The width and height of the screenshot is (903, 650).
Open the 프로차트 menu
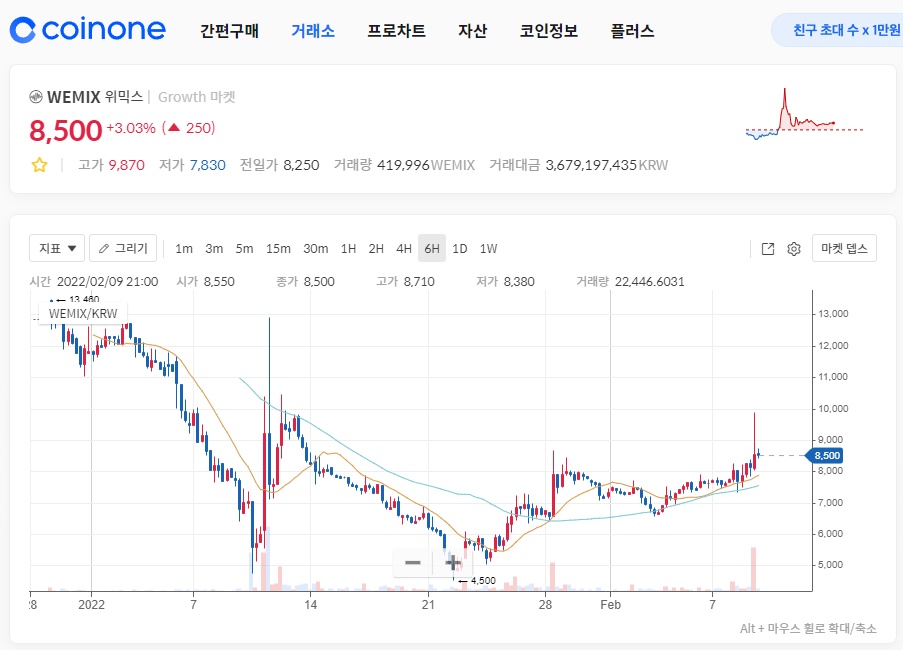coord(396,31)
